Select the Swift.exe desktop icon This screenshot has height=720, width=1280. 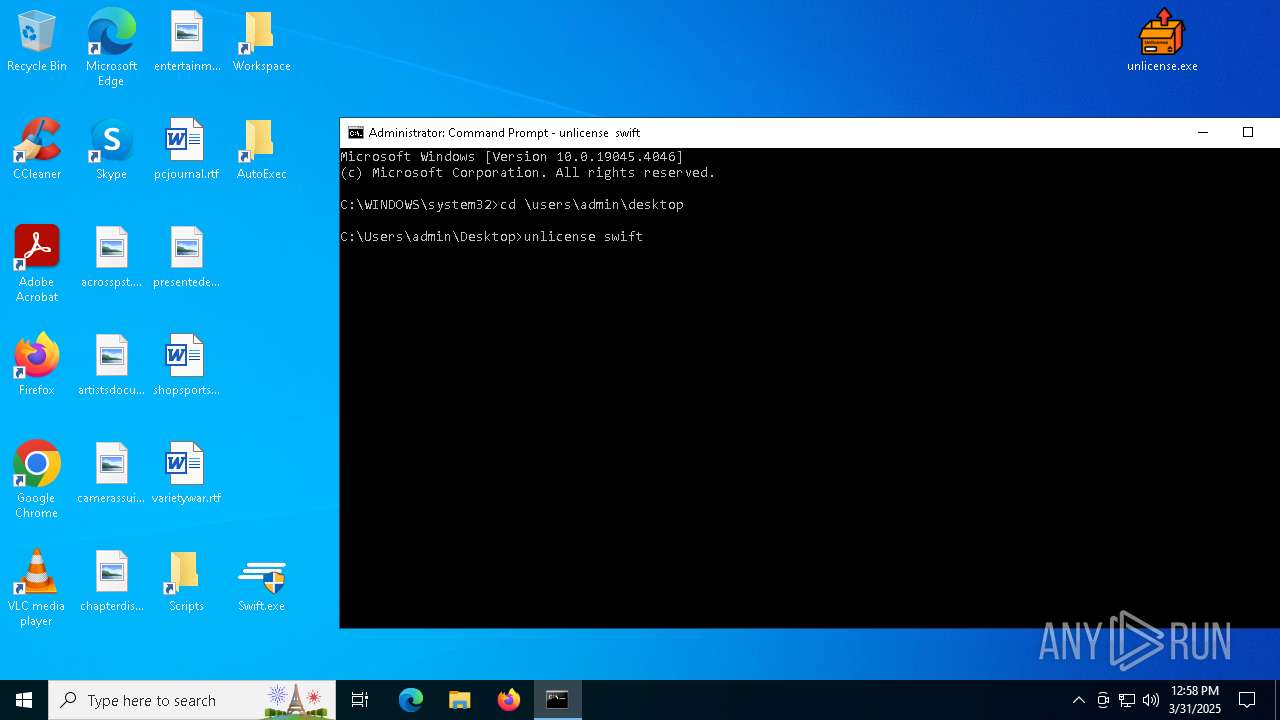tap(261, 582)
